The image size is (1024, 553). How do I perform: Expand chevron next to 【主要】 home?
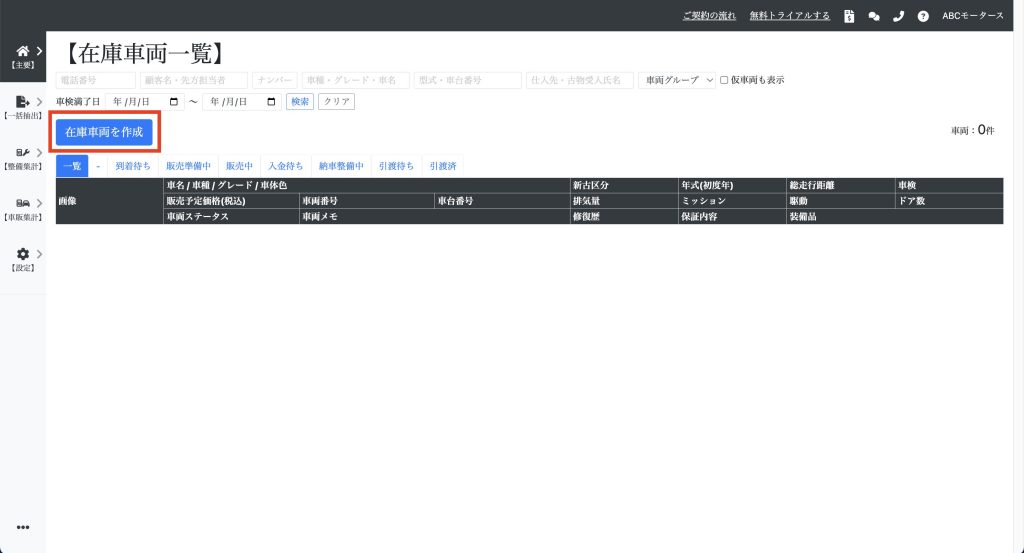(39, 51)
